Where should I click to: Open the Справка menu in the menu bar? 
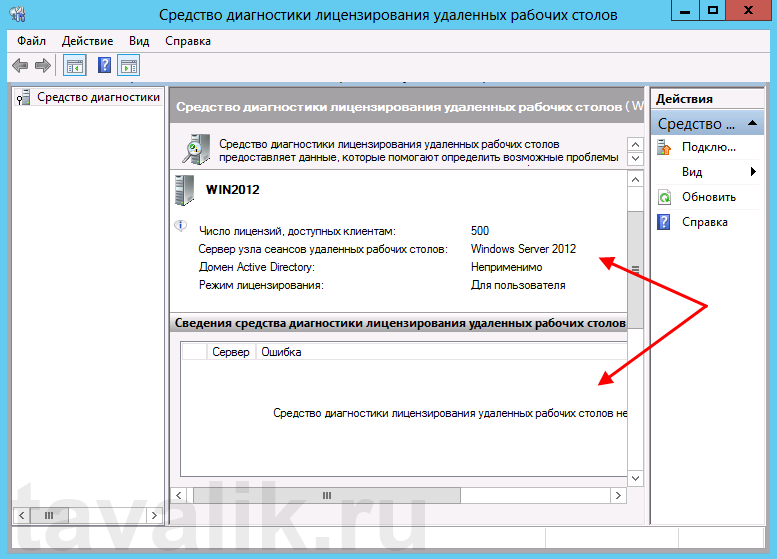point(187,41)
